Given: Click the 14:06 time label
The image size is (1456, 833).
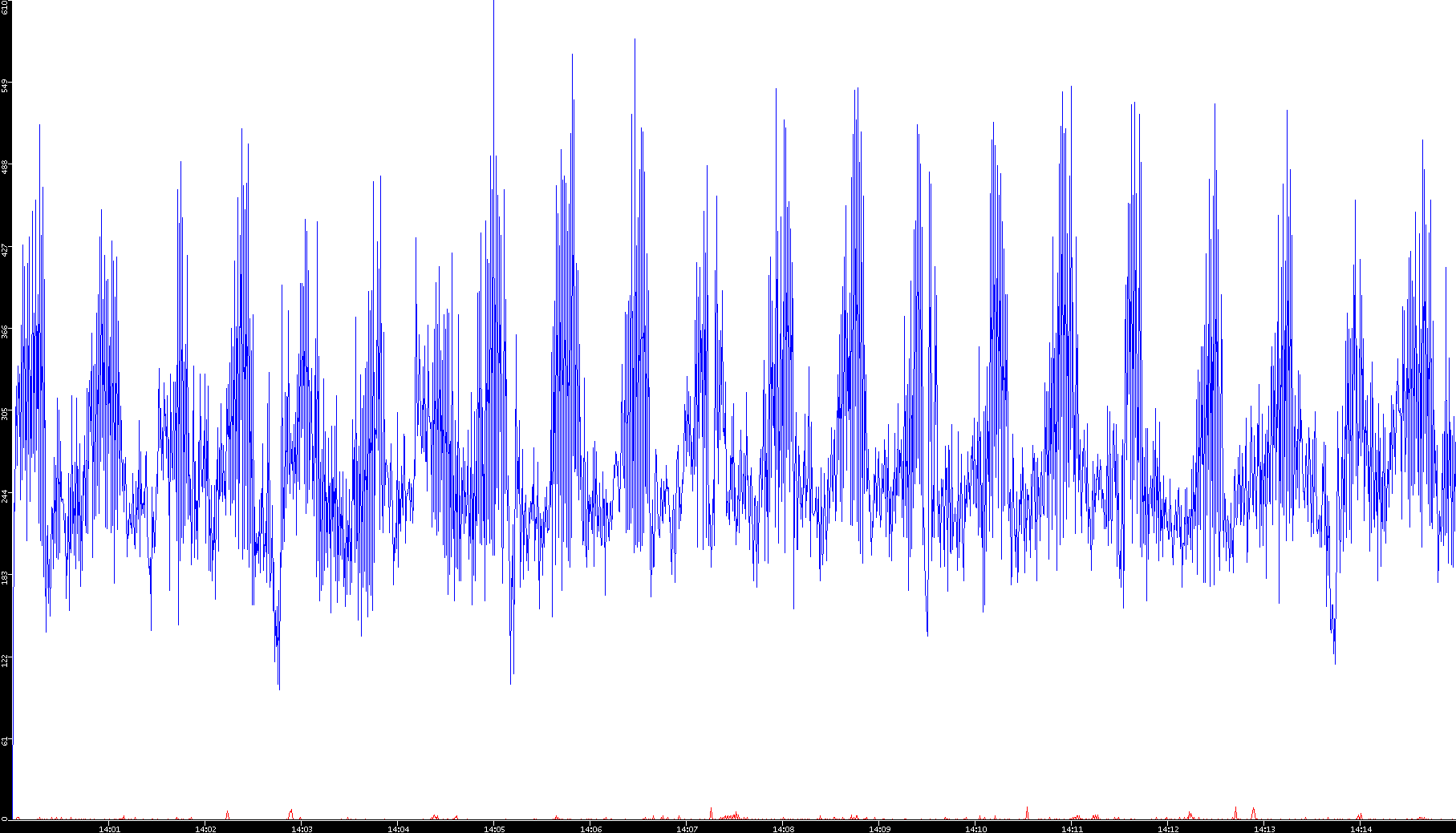Looking at the screenshot, I should pos(590,829).
